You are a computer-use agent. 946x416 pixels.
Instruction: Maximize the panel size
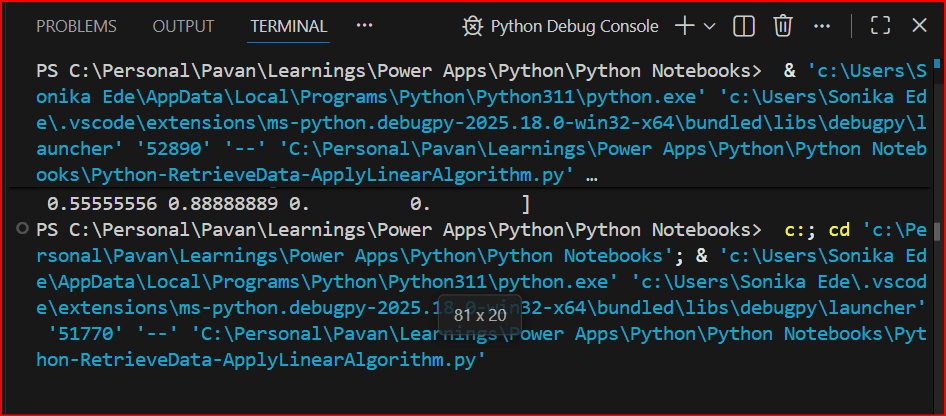[x=880, y=26]
